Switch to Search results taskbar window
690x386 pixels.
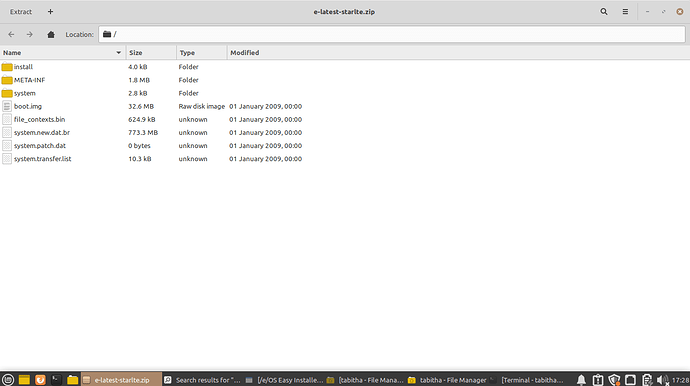click(x=202, y=380)
